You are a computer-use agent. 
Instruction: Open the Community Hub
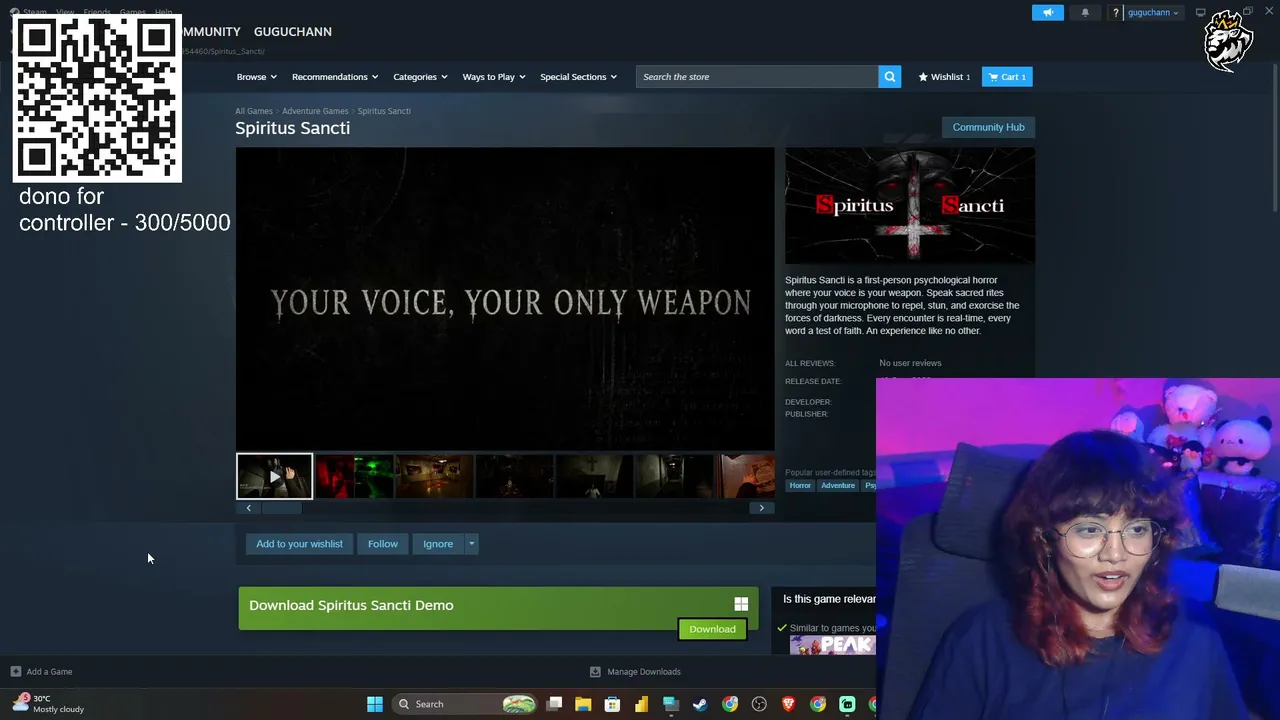point(988,127)
